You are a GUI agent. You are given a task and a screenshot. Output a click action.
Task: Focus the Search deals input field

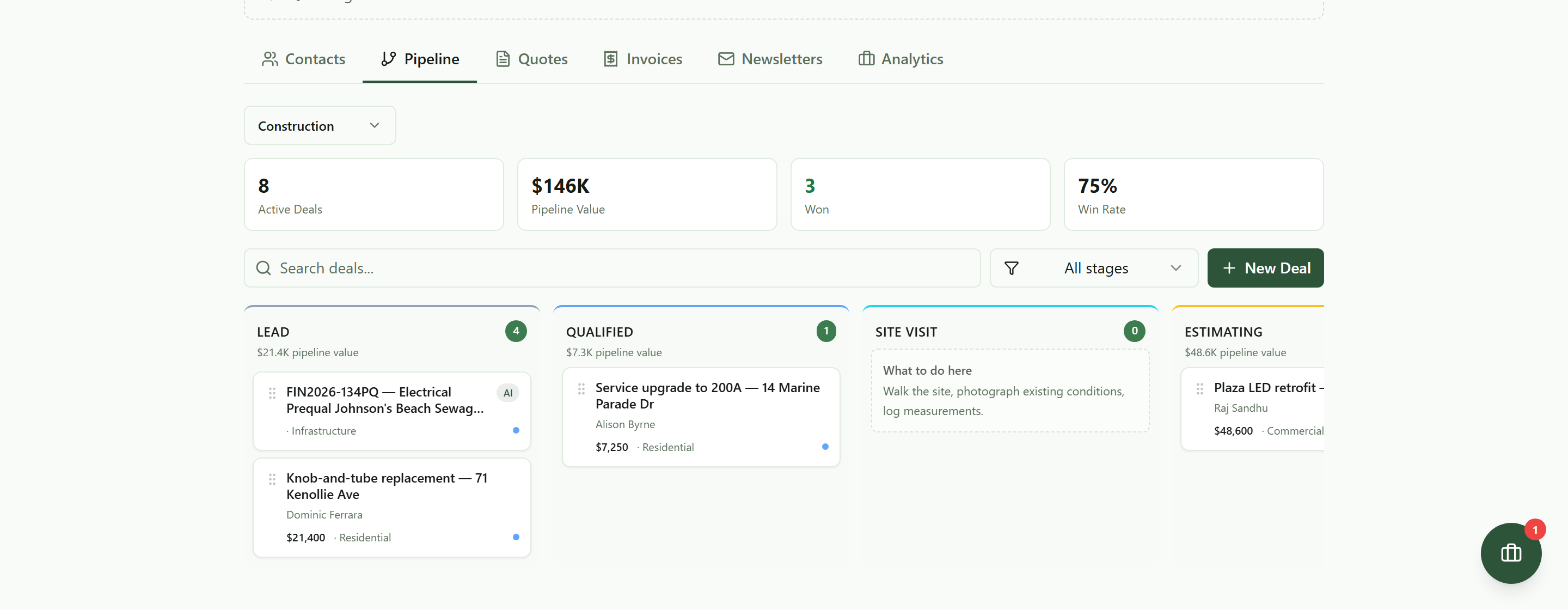tap(612, 268)
